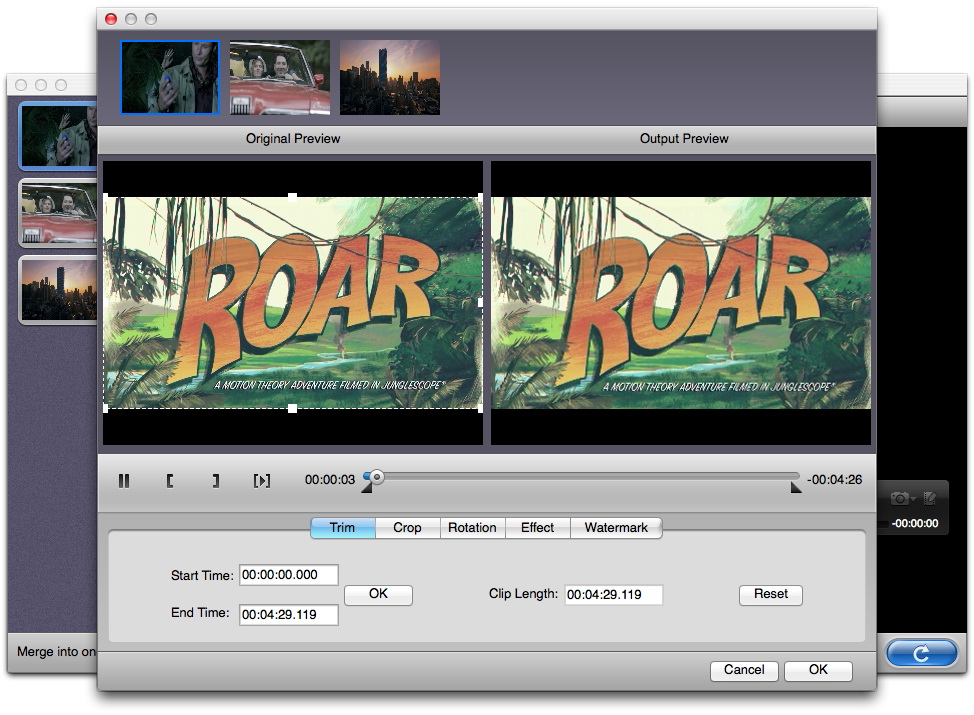
Task: Confirm edits with the bottom OK button
Action: (818, 670)
